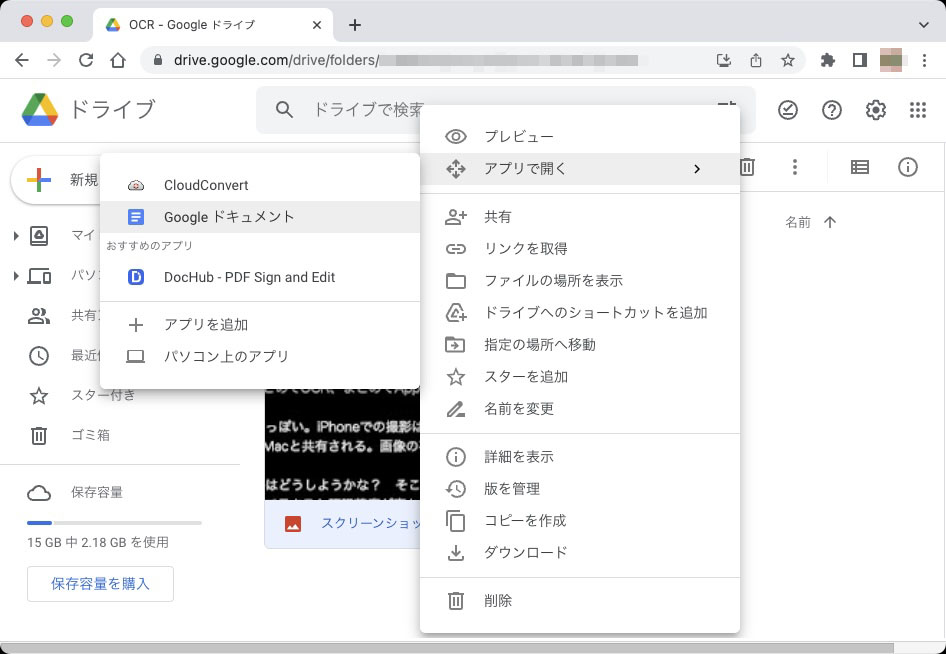Open Google Drive settings gear
The height and width of the screenshot is (654, 946).
pyautogui.click(x=875, y=110)
